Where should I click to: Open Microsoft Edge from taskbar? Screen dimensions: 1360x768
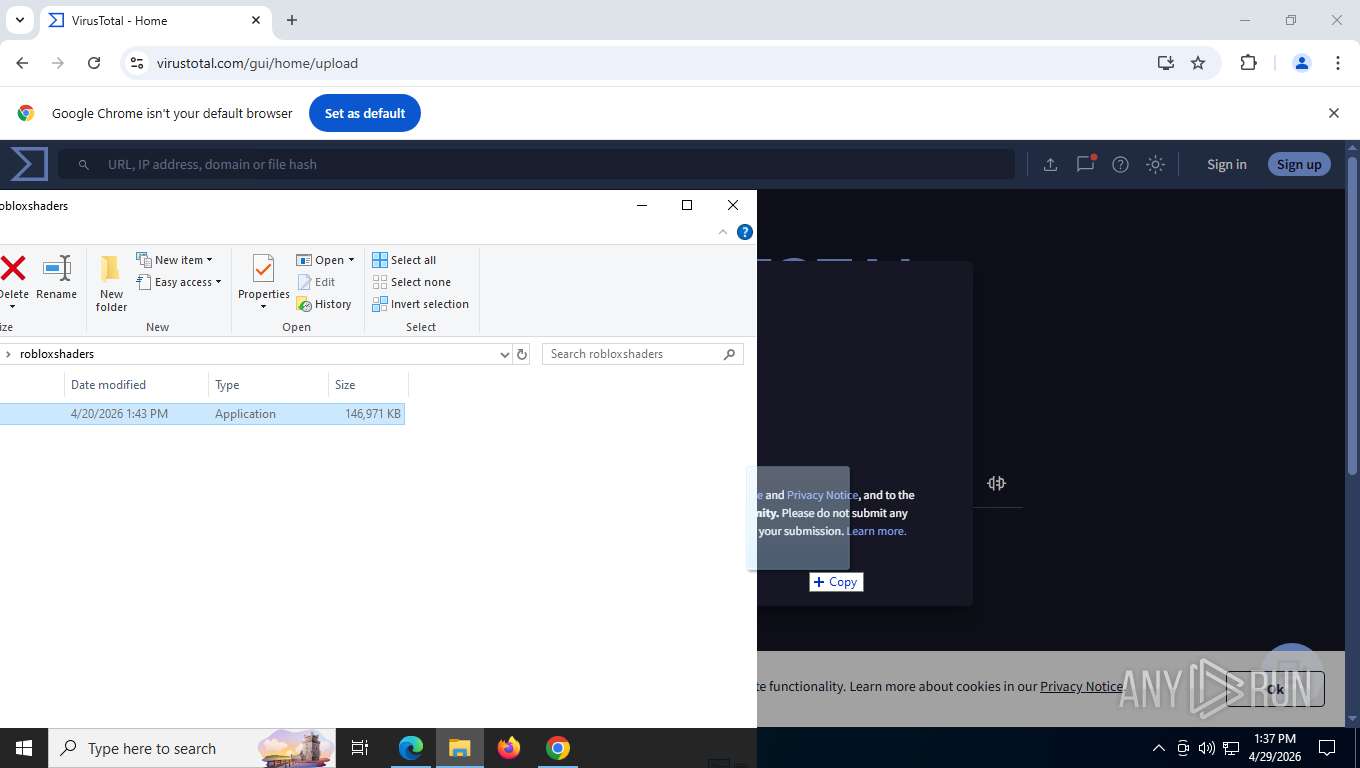coord(410,748)
